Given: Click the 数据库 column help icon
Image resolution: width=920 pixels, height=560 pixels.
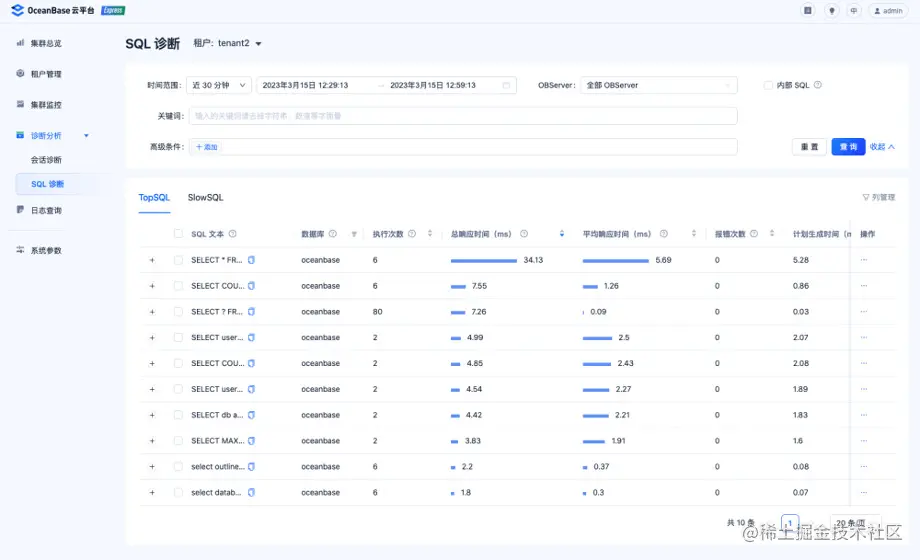Looking at the screenshot, I should click(x=333, y=234).
